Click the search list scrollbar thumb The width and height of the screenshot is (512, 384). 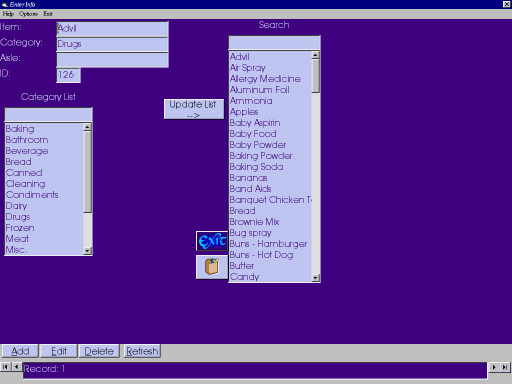(315, 76)
